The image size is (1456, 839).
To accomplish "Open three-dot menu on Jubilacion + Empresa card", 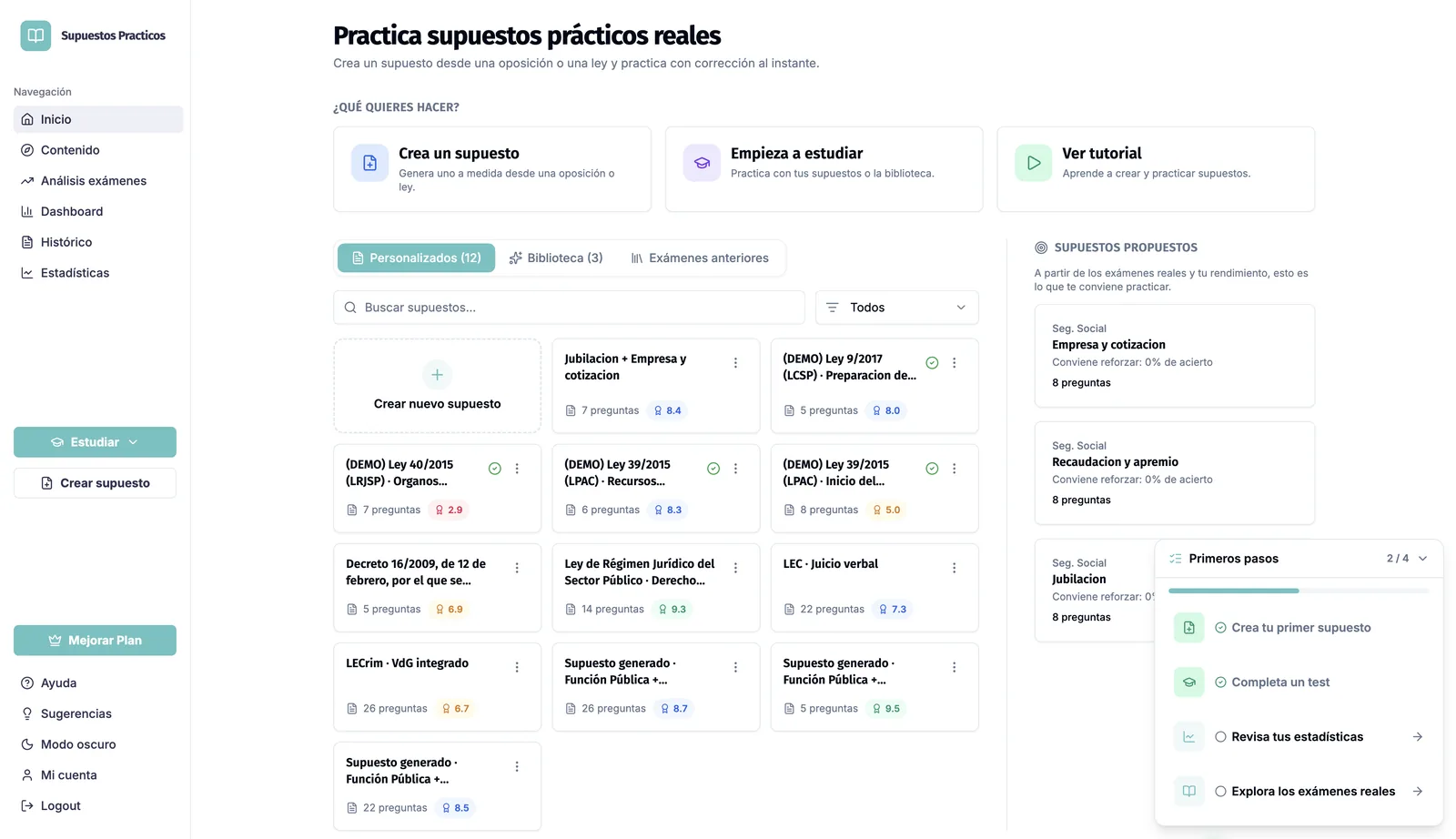I will (735, 363).
